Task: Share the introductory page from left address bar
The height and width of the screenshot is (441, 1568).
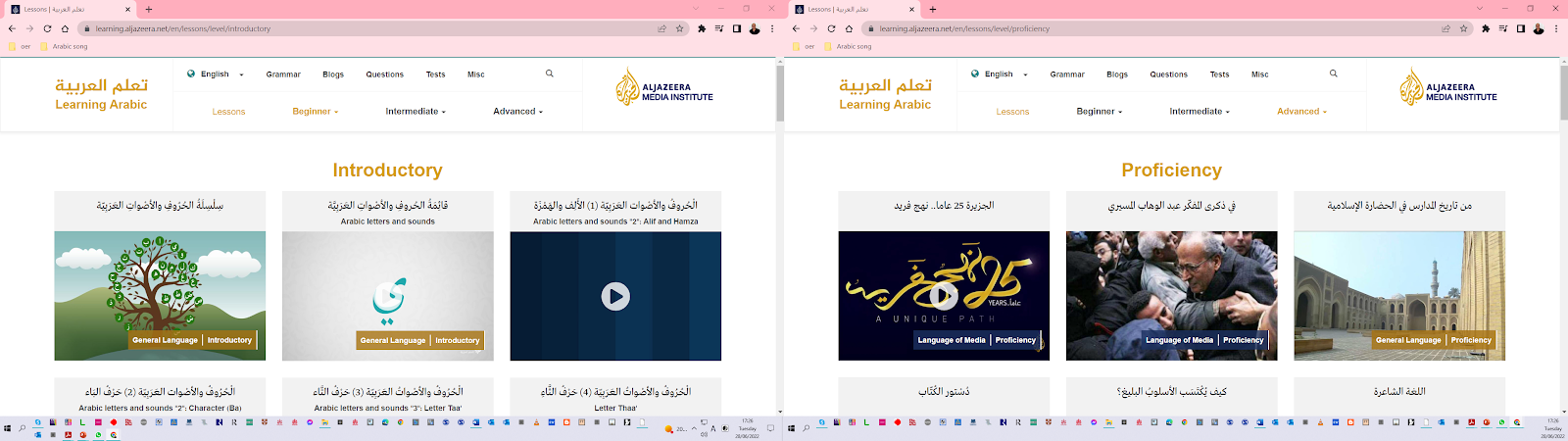Action: (x=661, y=28)
